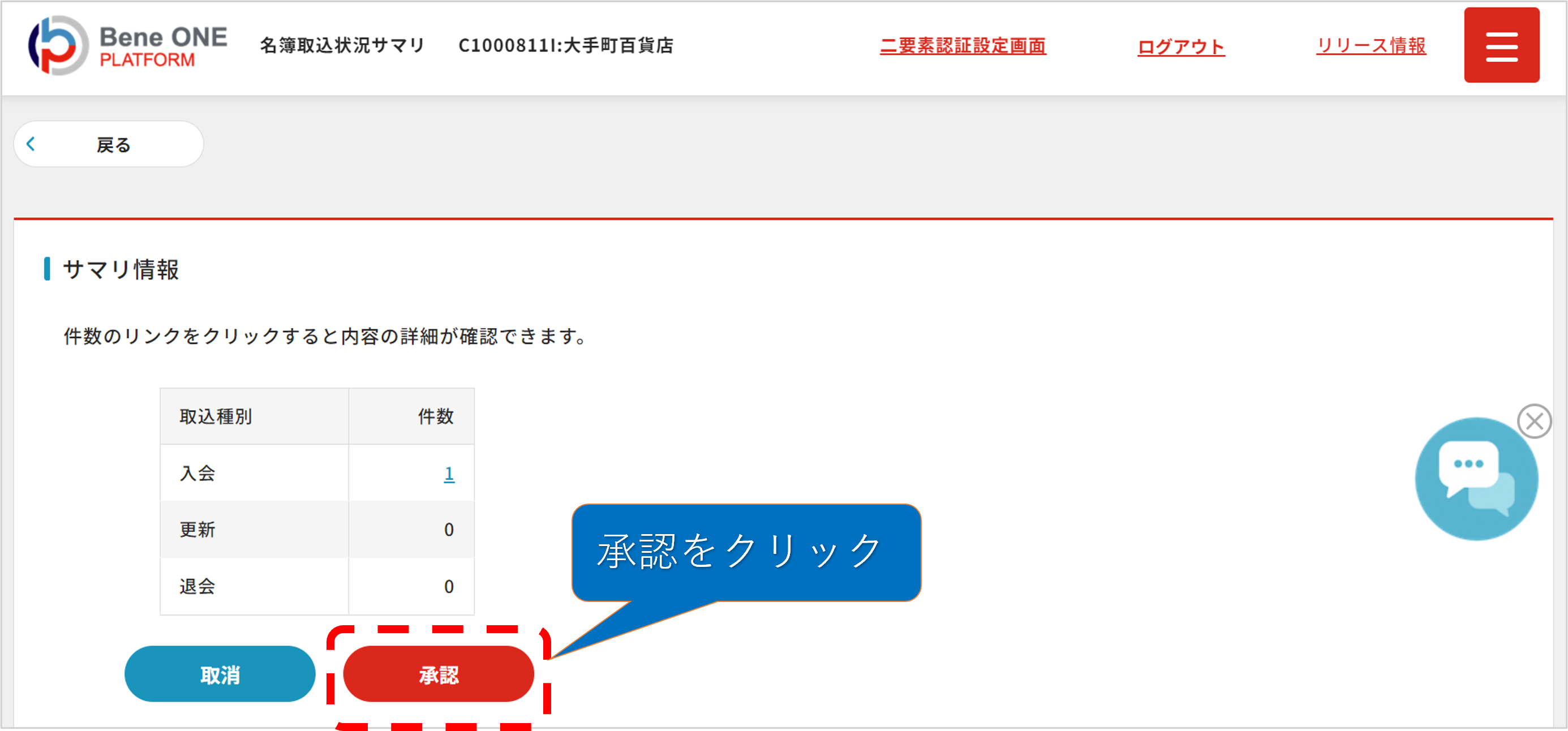Open the リリース情報 release info link
This screenshot has width=1568, height=731.
[x=1370, y=46]
